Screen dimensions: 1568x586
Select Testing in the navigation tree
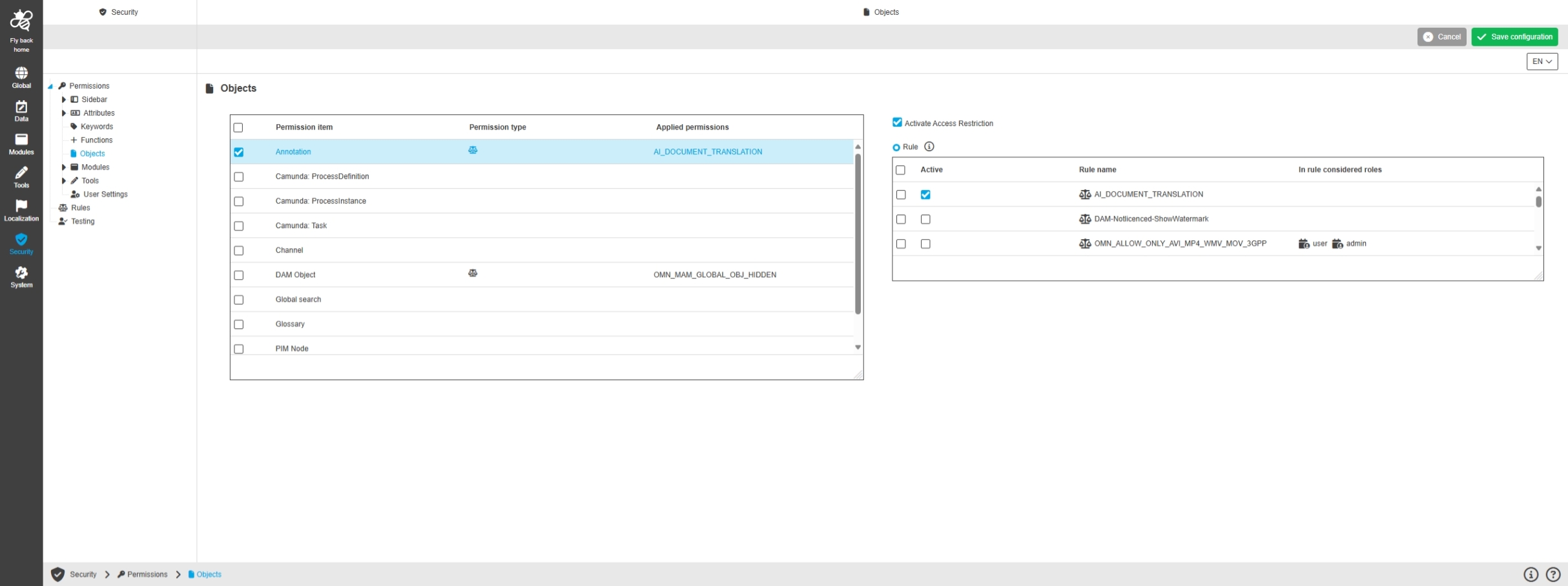82,222
